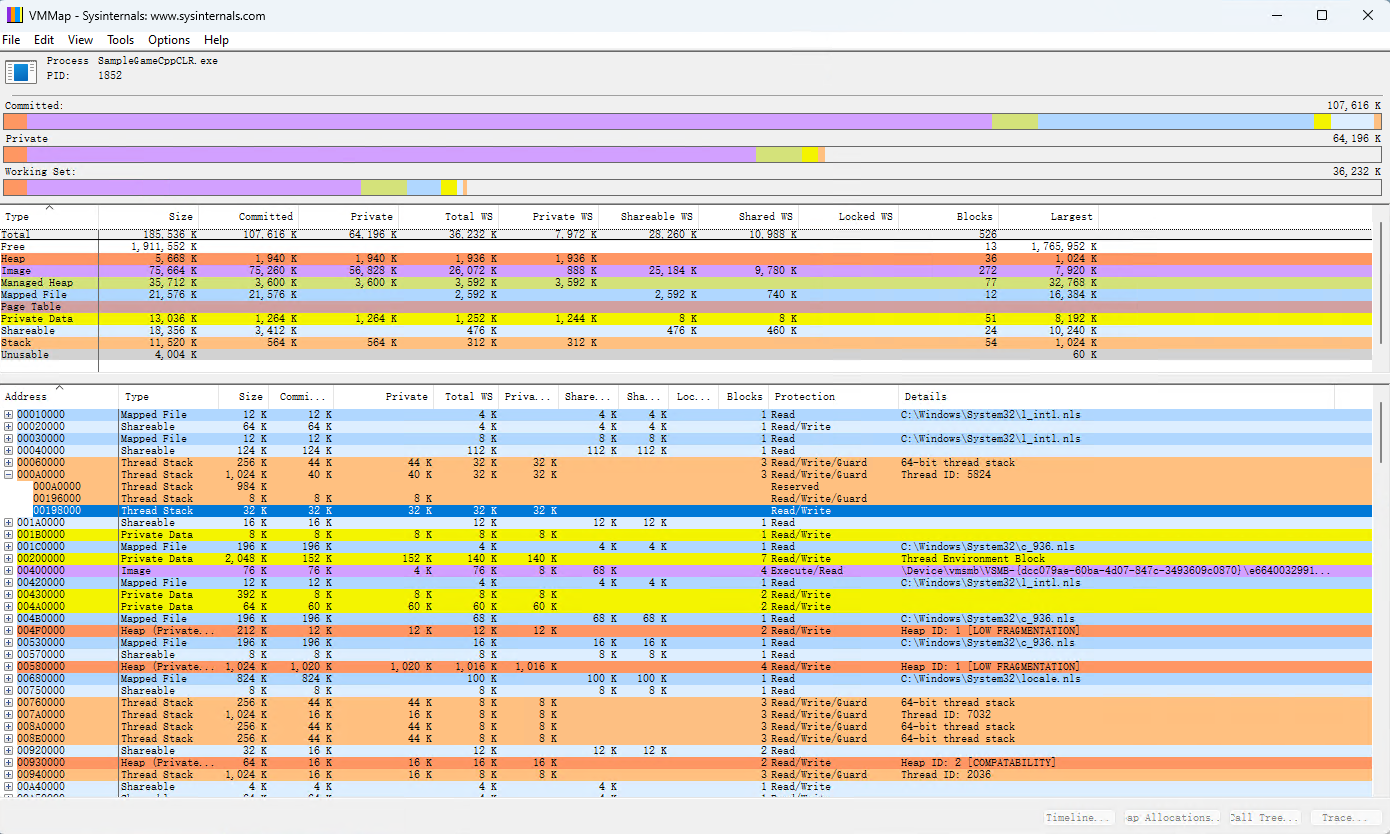1390x834 pixels.
Task: Open the Edit menu
Action: pos(44,40)
